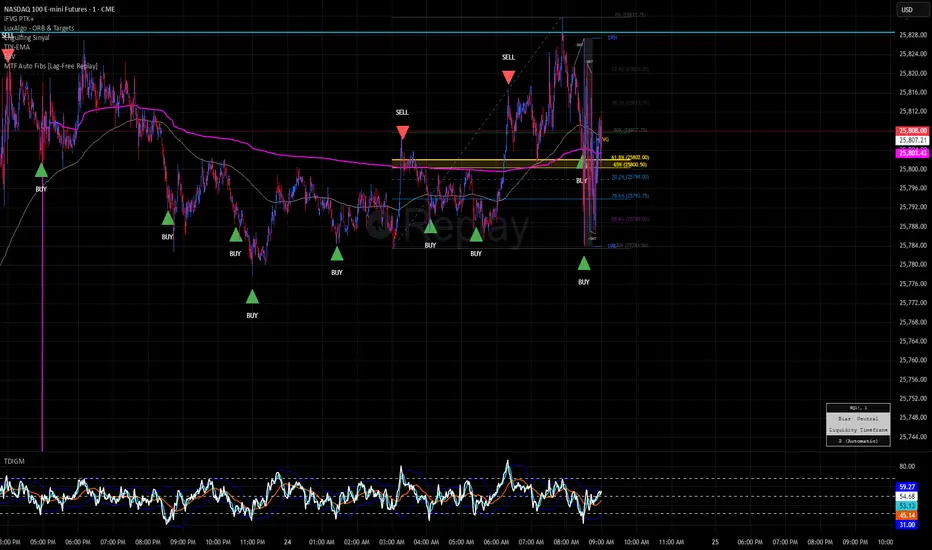Click the 80.00 level on TDIGM scale
This screenshot has height=550, width=932.
point(907,467)
